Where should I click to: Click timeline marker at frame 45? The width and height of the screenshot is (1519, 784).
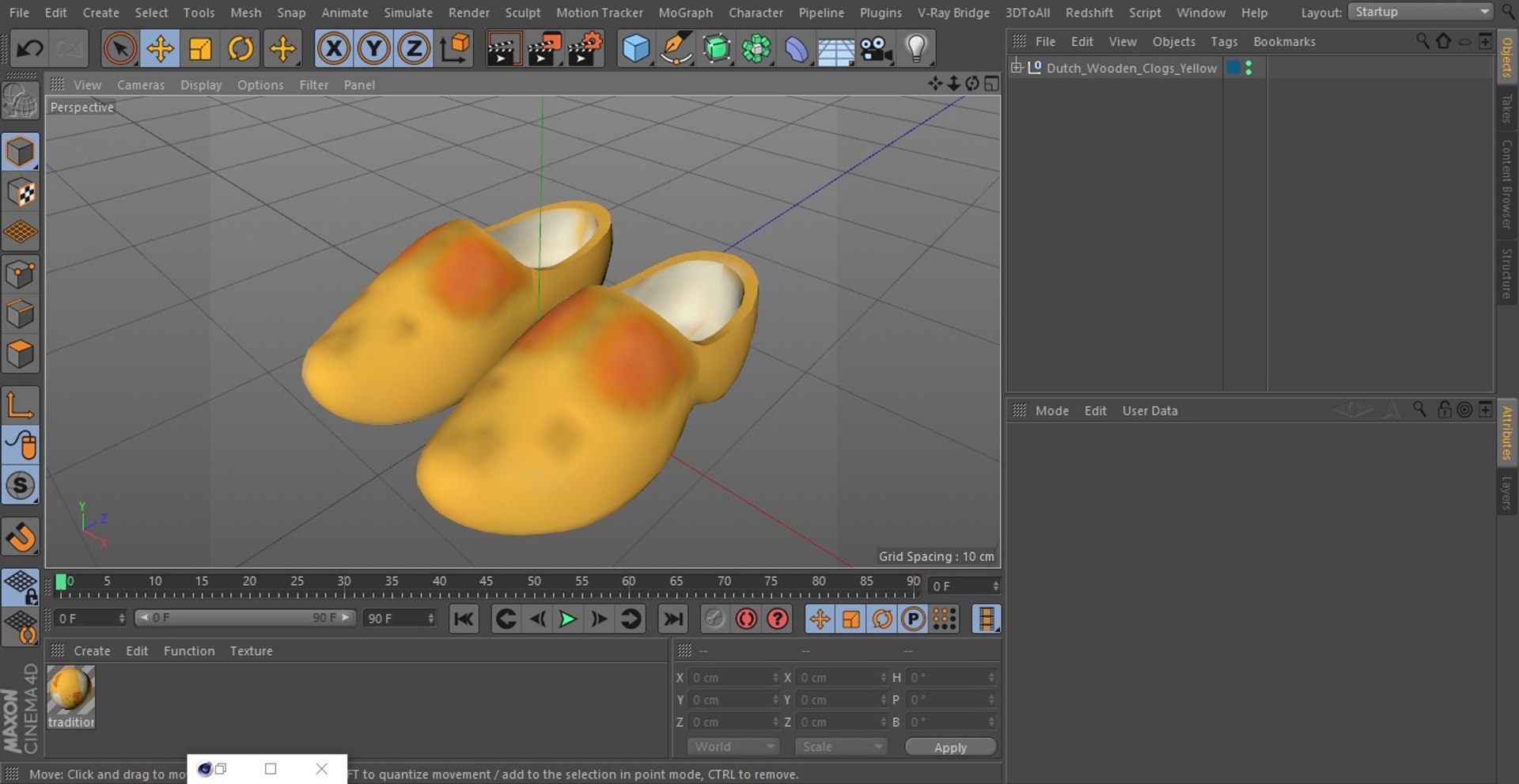pyautogui.click(x=486, y=581)
